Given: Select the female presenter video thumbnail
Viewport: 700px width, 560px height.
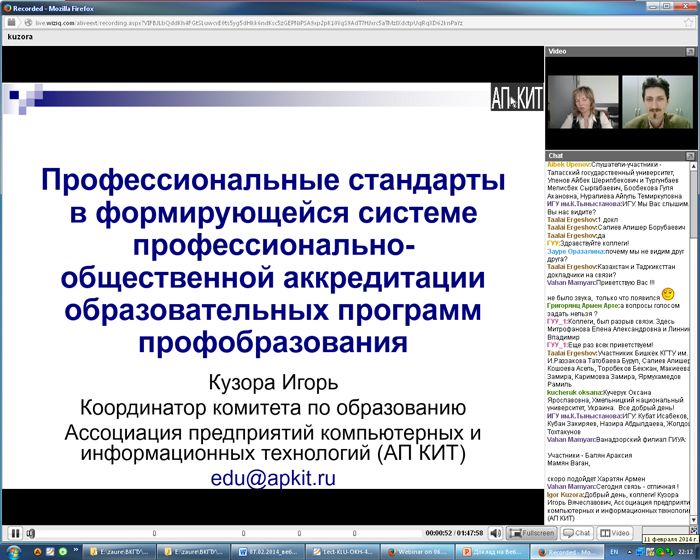Looking at the screenshot, I should (x=583, y=102).
